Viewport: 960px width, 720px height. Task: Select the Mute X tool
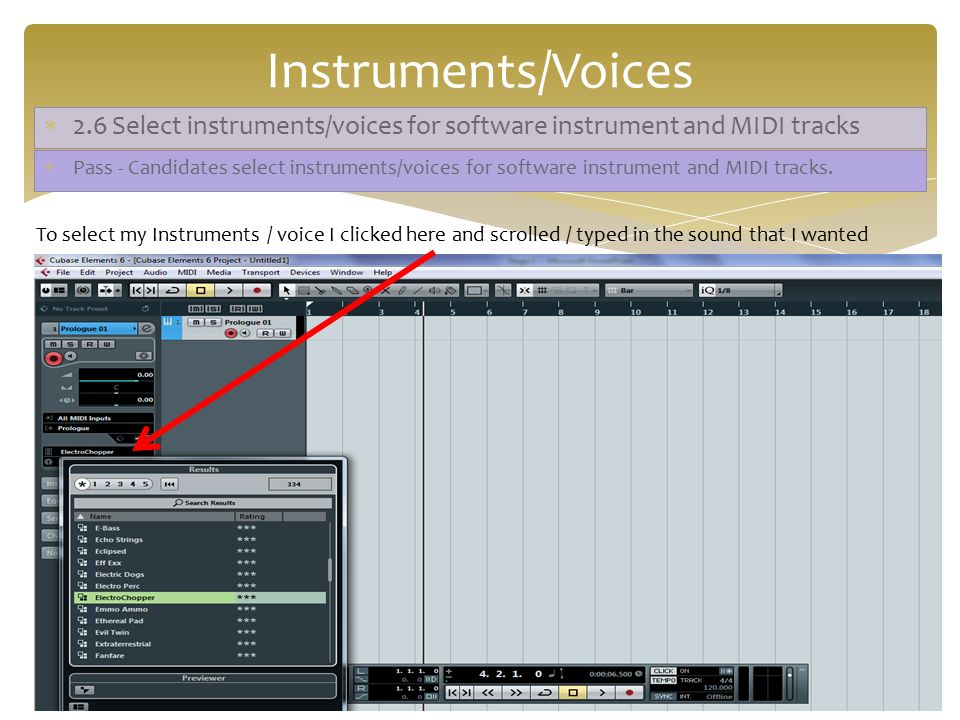386,290
